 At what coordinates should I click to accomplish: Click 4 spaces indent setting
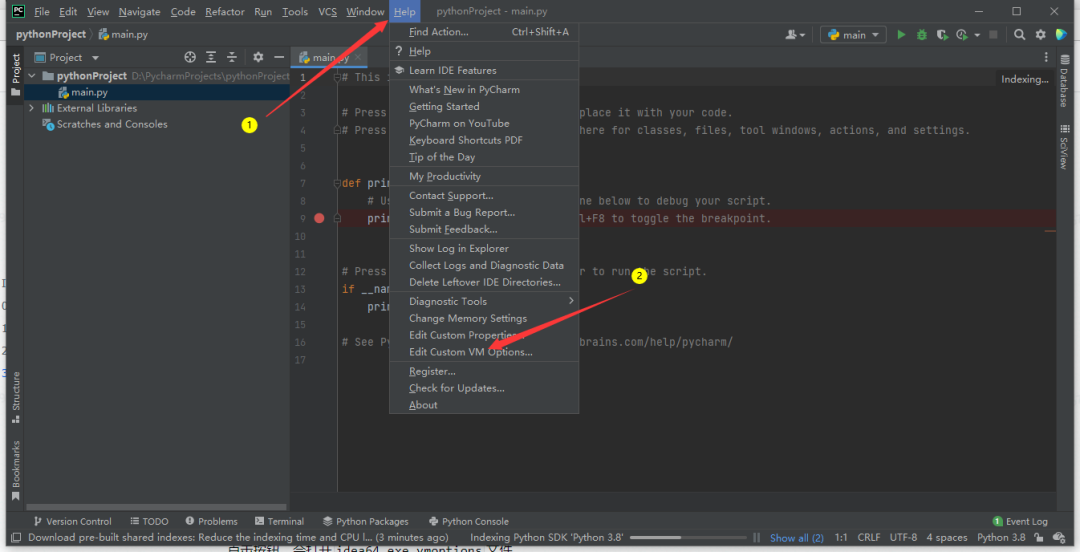pos(946,538)
